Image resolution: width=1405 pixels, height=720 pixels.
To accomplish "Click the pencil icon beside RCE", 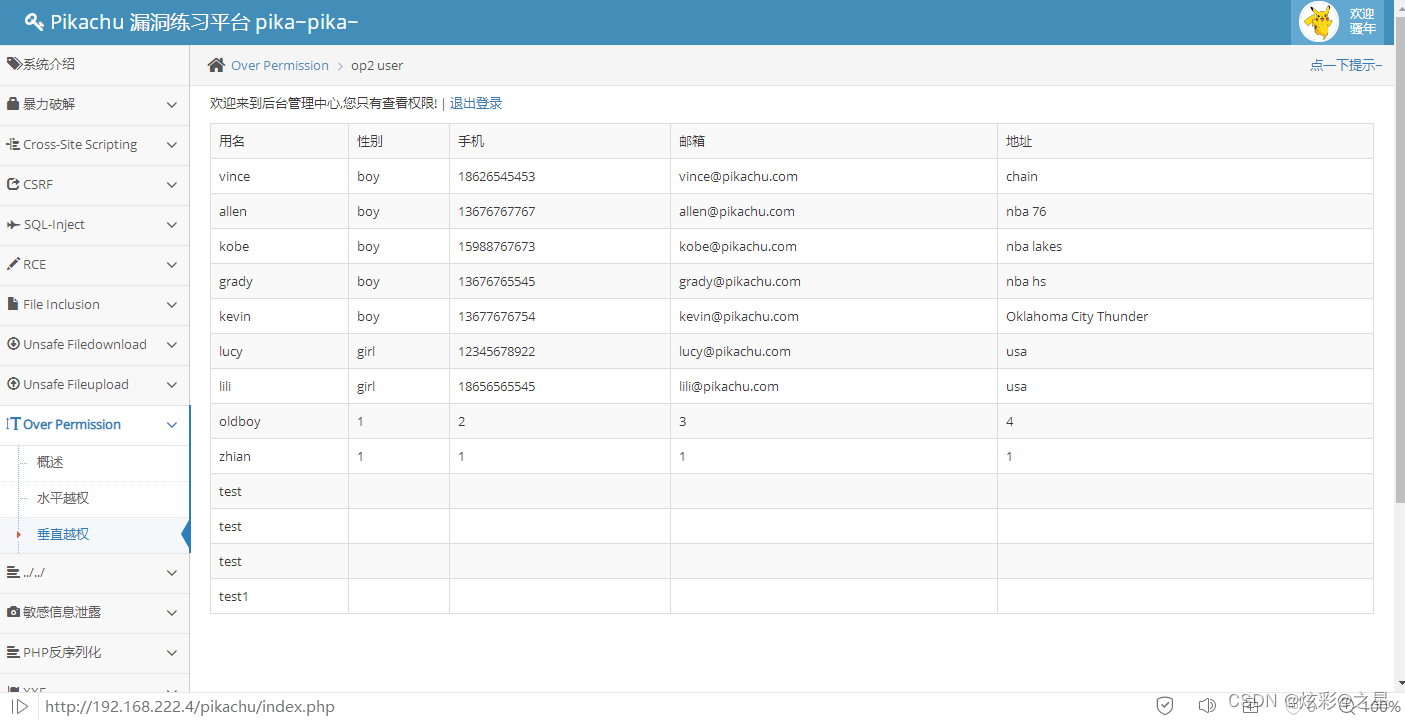I will 13,264.
